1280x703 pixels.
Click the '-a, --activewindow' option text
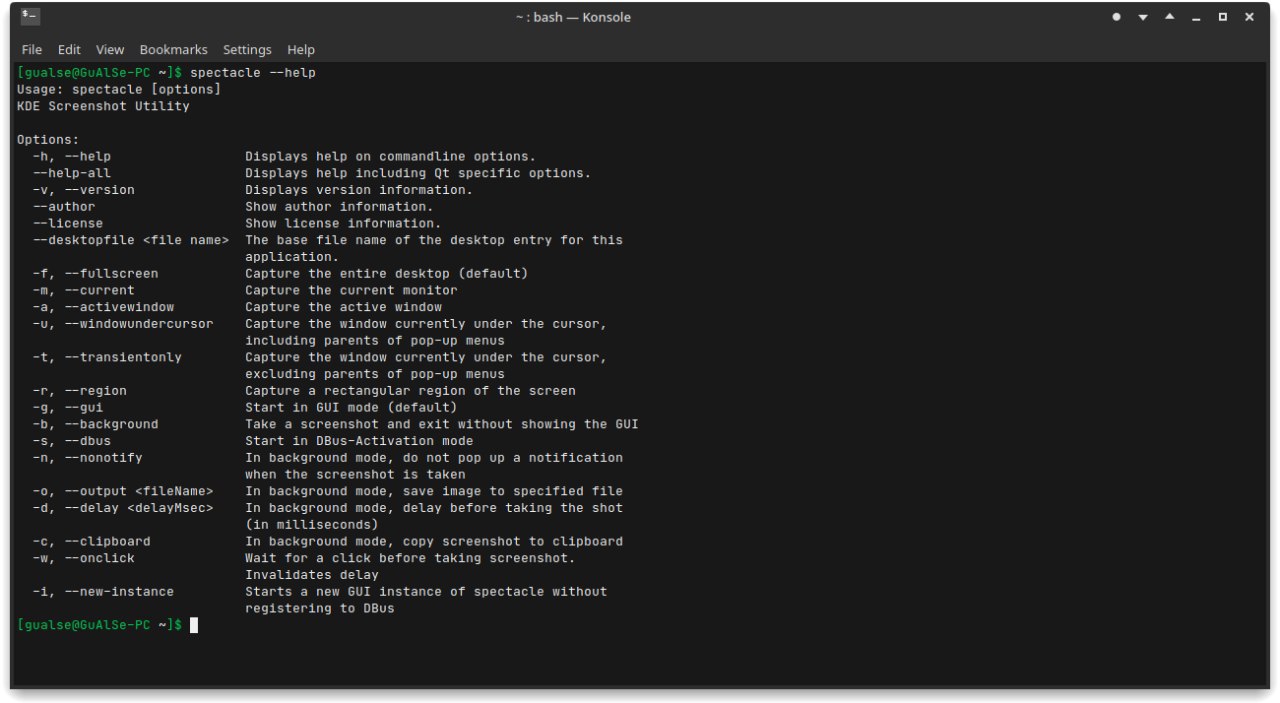coord(103,307)
